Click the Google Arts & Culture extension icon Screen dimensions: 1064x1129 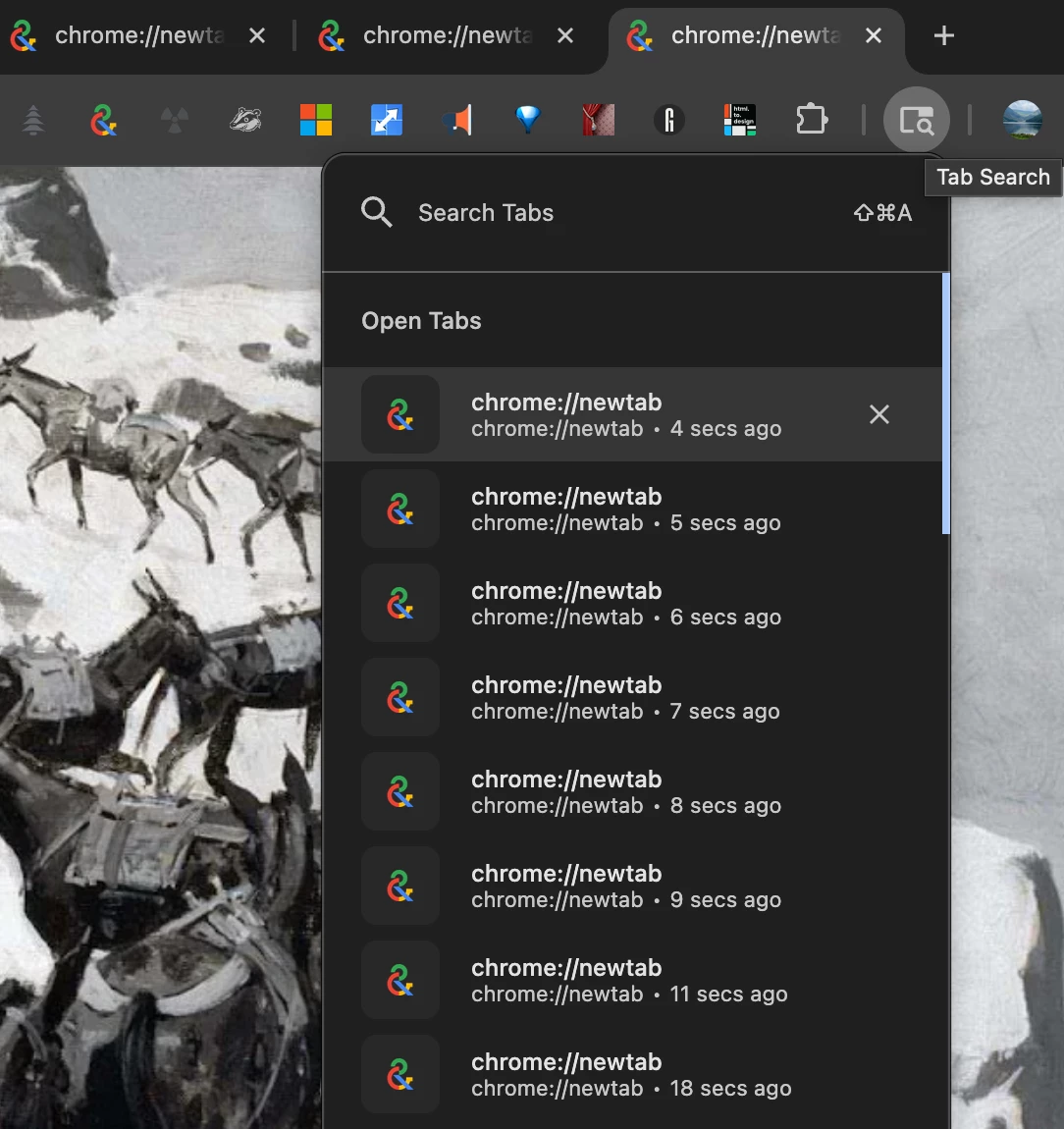[x=104, y=120]
